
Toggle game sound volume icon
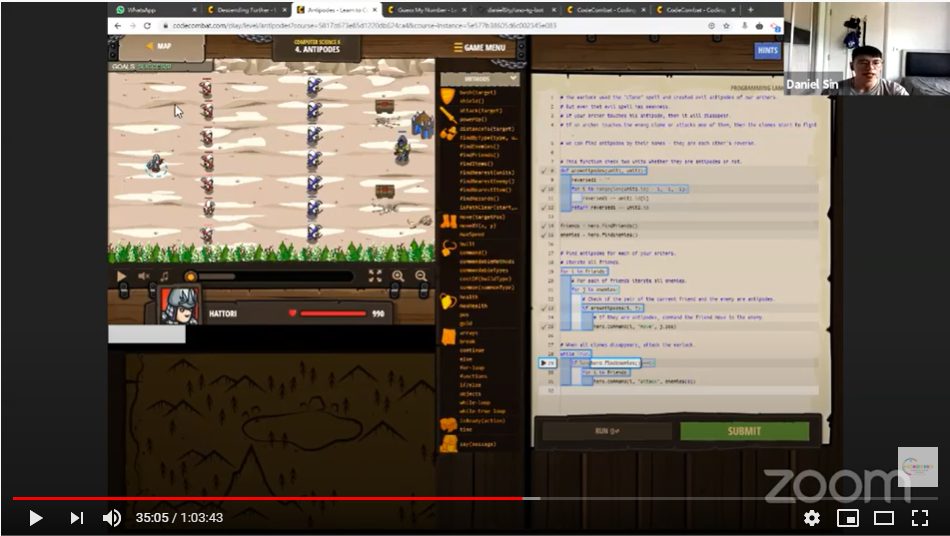(144, 276)
